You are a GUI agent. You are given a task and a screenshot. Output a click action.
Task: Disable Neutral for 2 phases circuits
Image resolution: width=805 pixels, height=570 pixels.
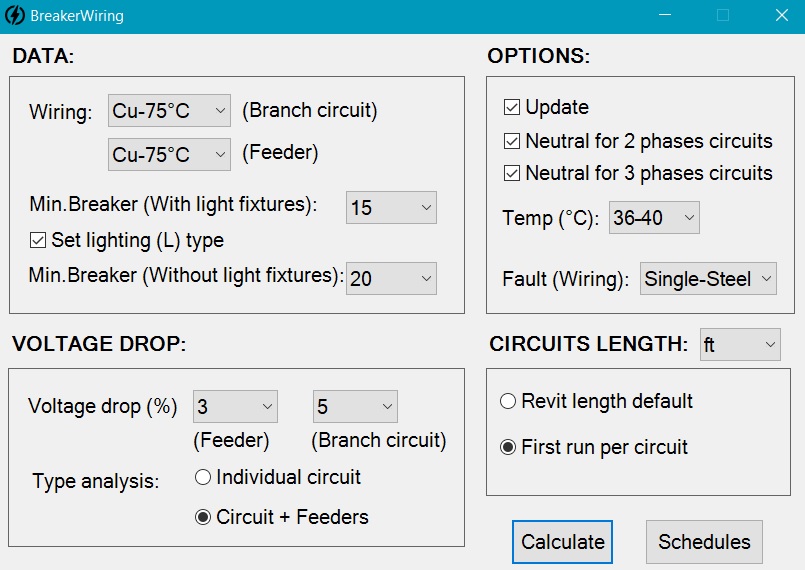tap(512, 141)
